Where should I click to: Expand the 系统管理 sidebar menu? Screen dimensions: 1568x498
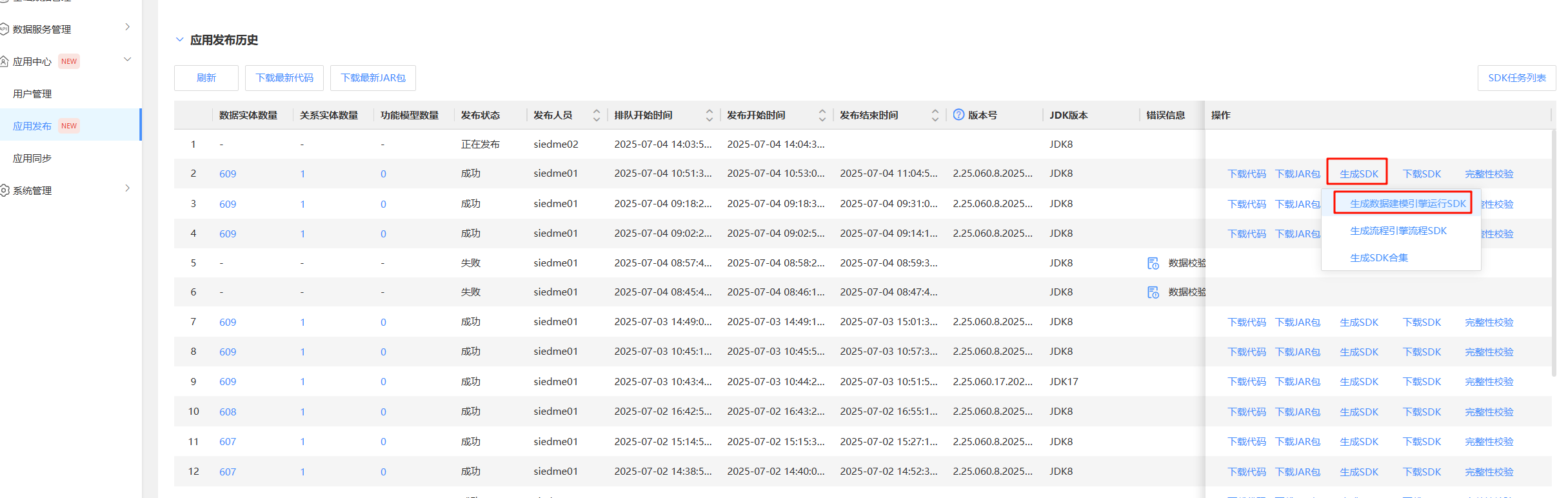(x=127, y=188)
